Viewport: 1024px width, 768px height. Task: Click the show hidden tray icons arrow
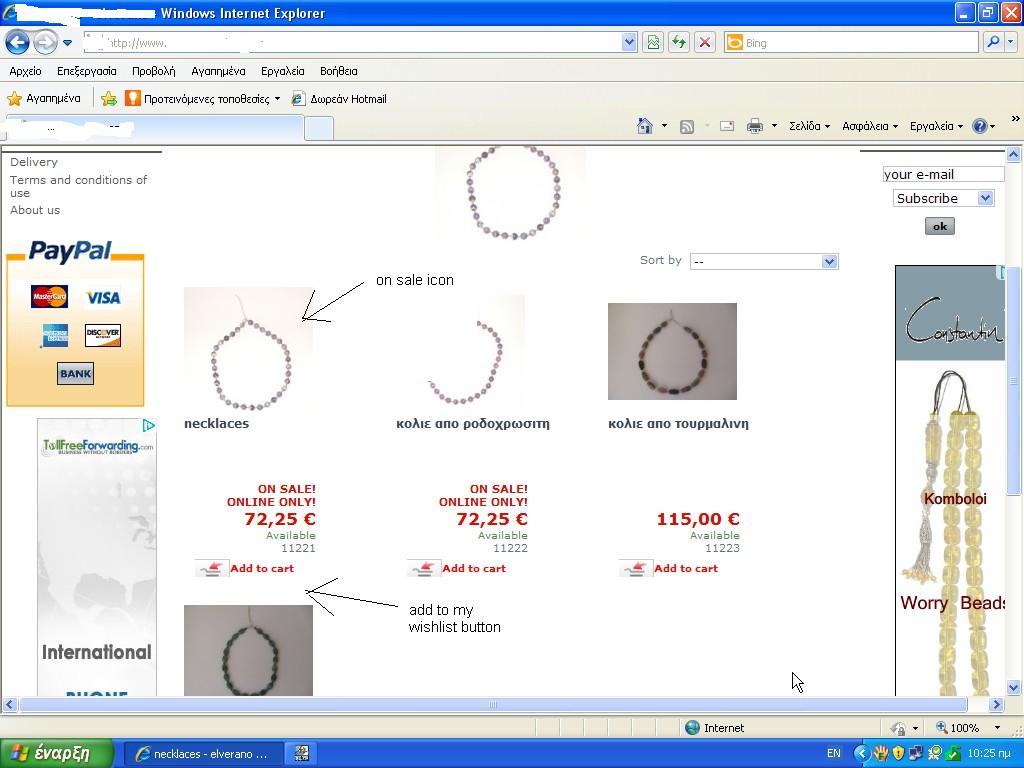click(x=861, y=753)
